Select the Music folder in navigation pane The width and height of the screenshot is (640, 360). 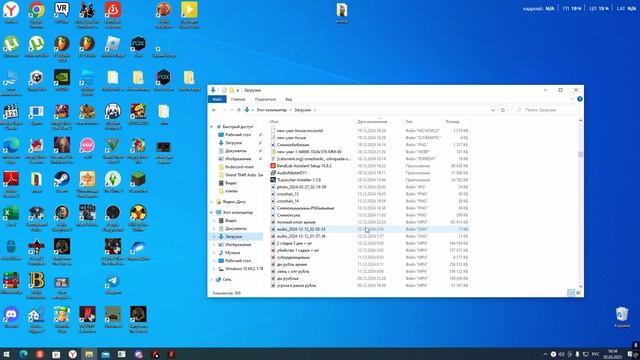pos(232,253)
